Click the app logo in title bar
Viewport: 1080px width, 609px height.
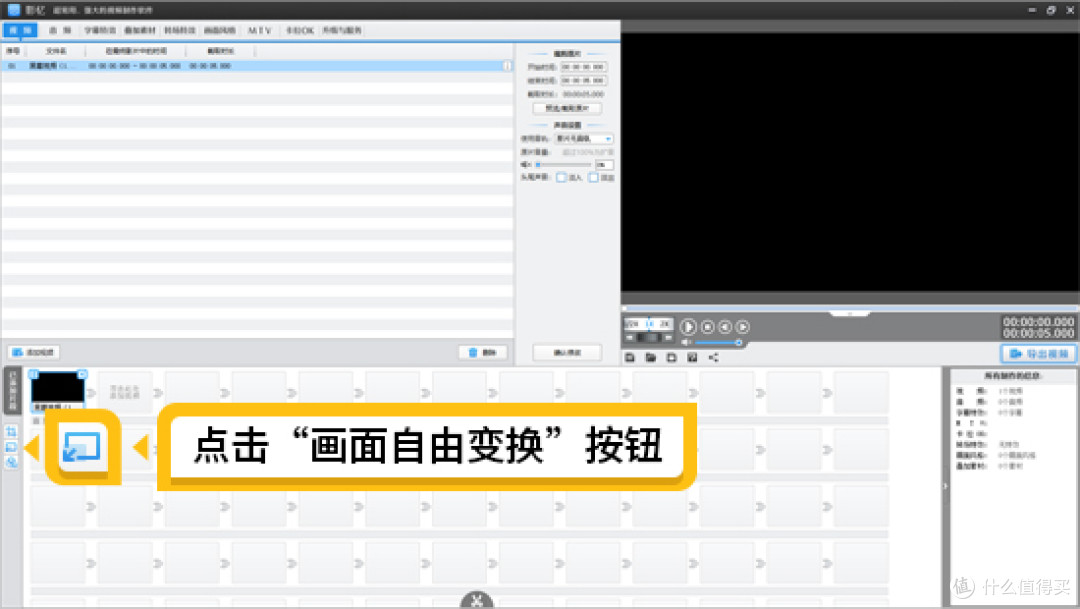click(13, 10)
